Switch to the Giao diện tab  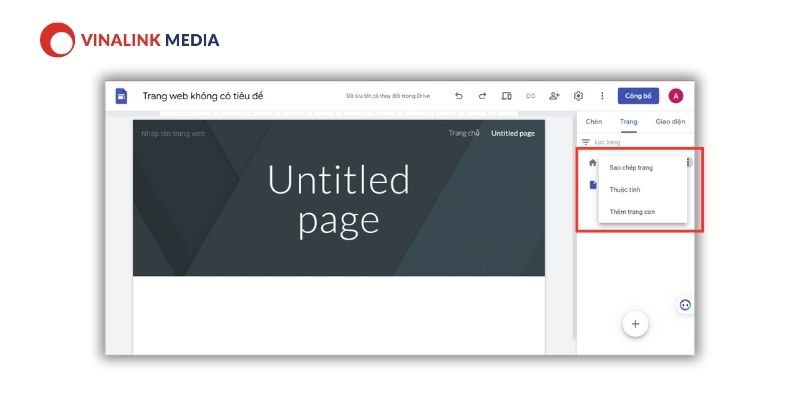670,121
